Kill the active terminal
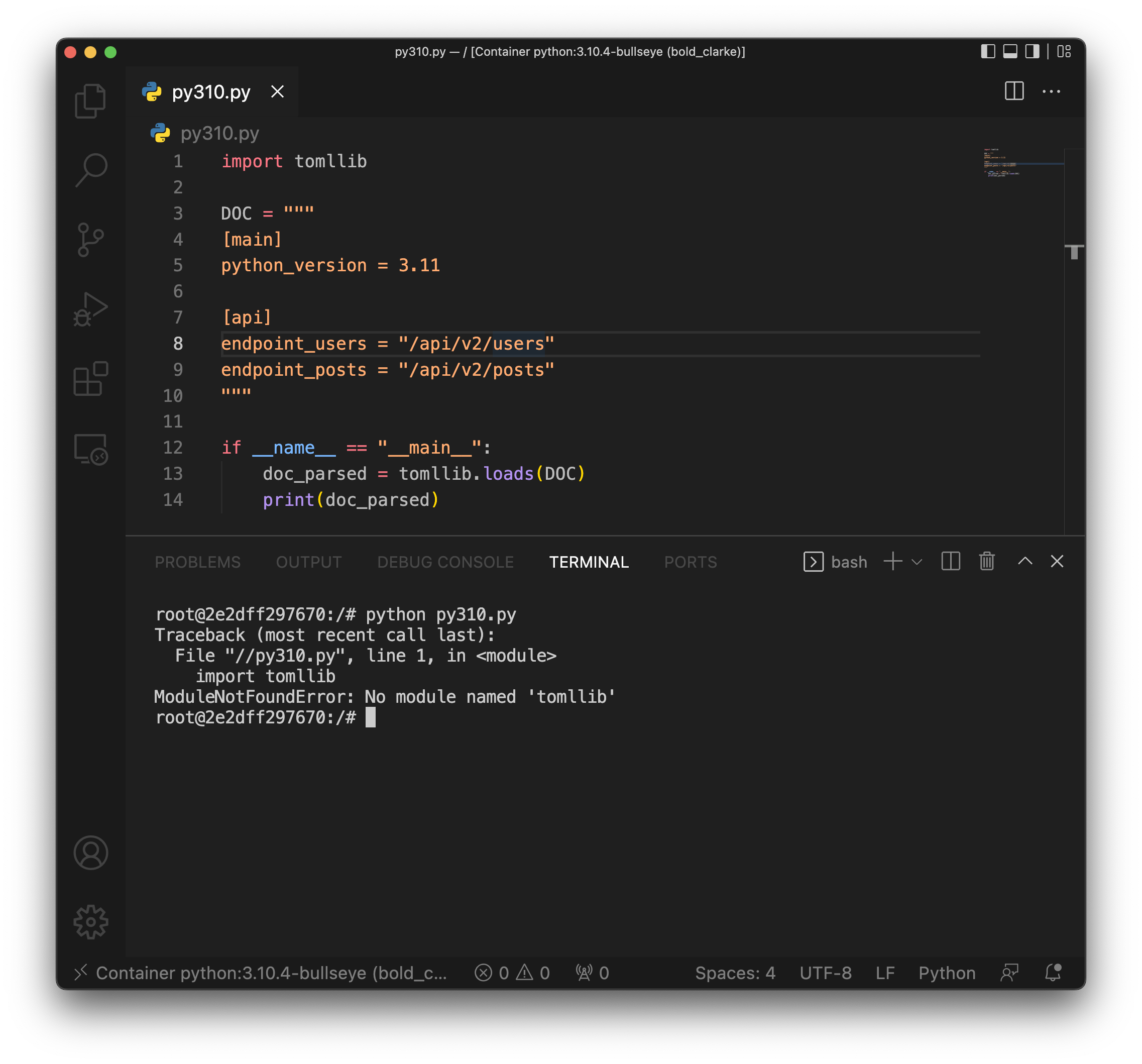Screen dimensions: 1142x1064 pyautogui.click(x=987, y=561)
